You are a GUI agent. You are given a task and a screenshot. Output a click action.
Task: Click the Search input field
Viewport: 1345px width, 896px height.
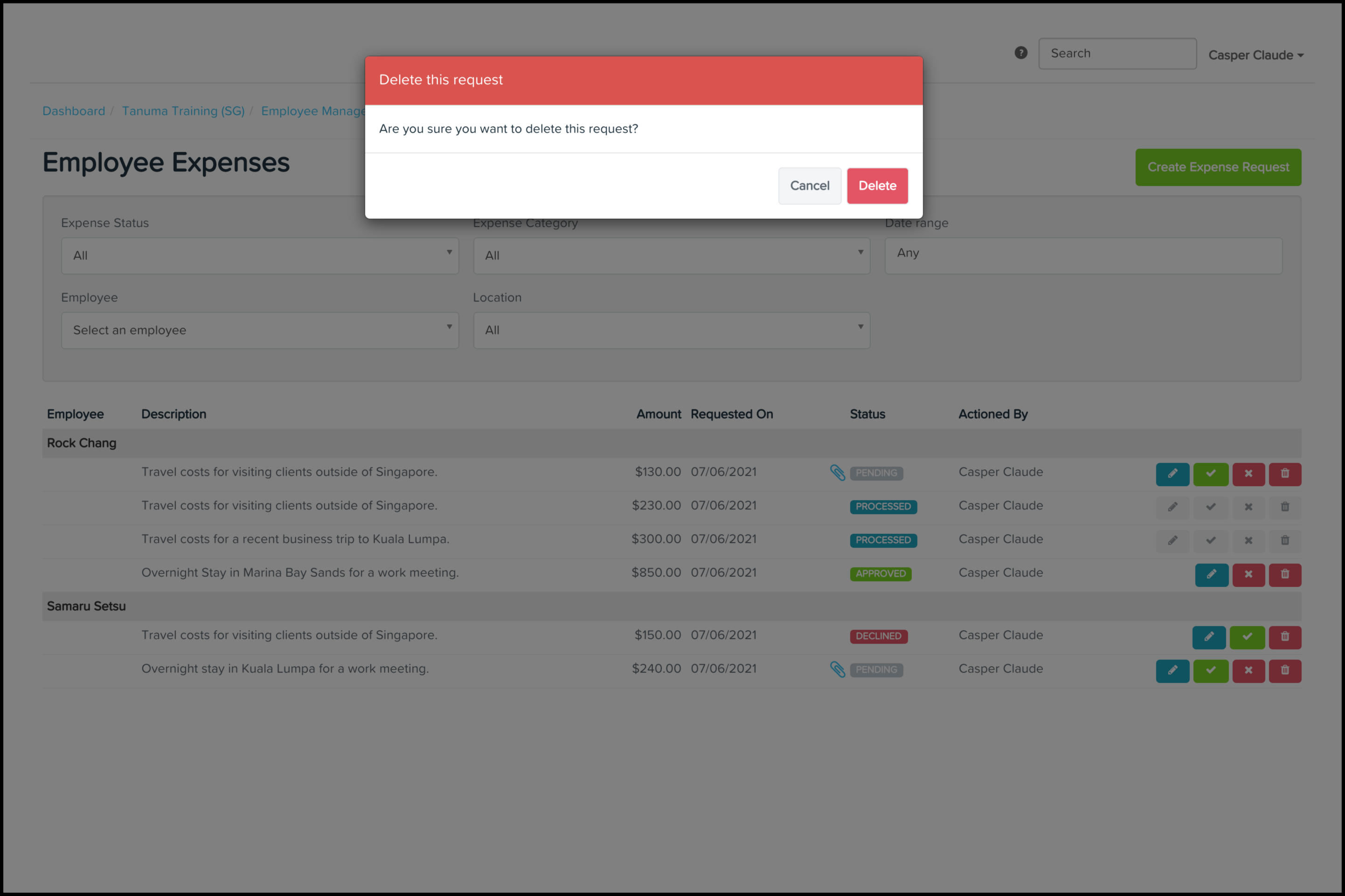1116,53
